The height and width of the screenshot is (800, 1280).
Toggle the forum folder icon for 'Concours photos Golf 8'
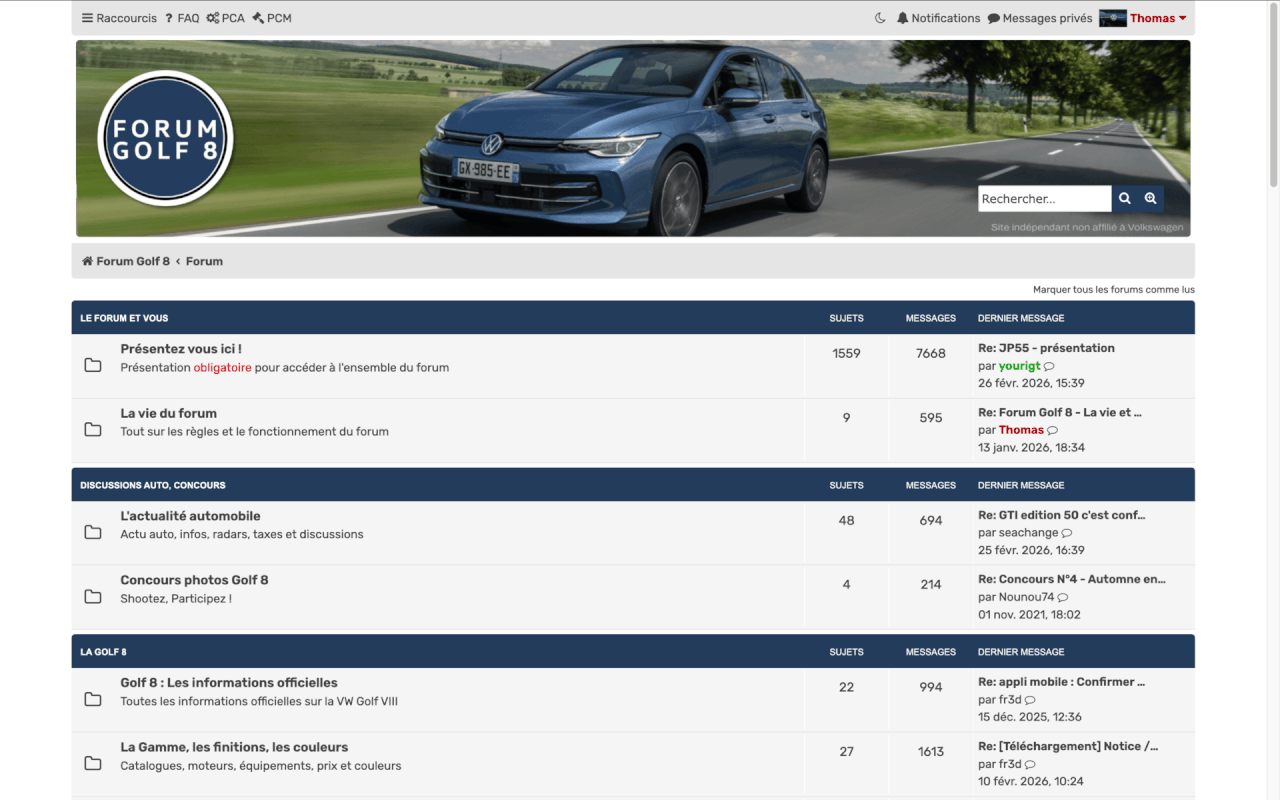[92, 596]
